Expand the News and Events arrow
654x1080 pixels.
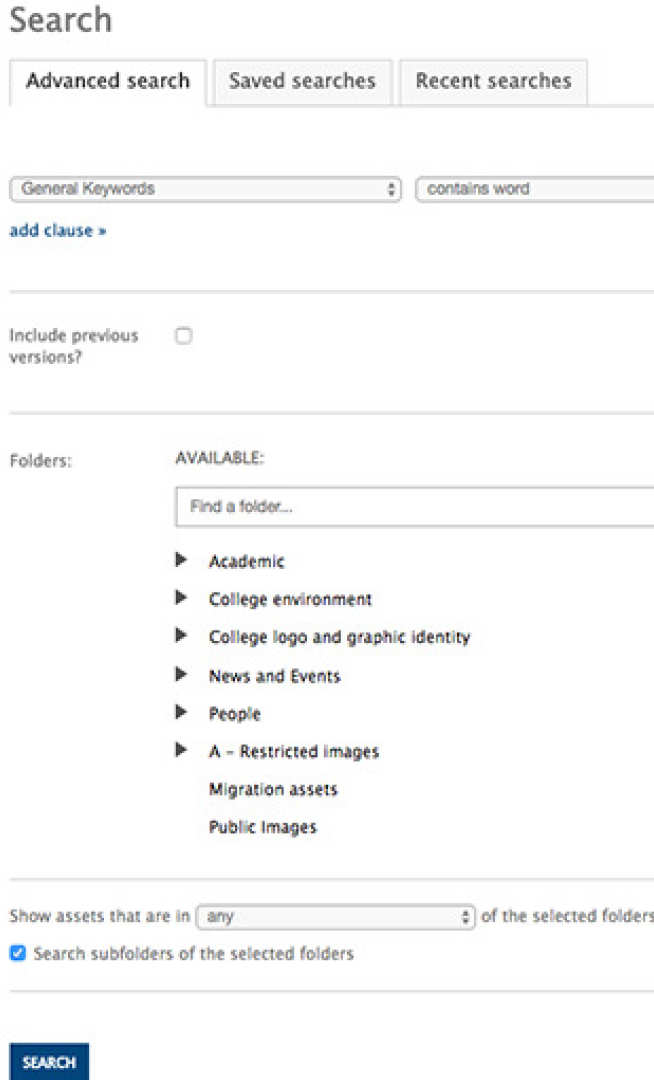tap(182, 675)
